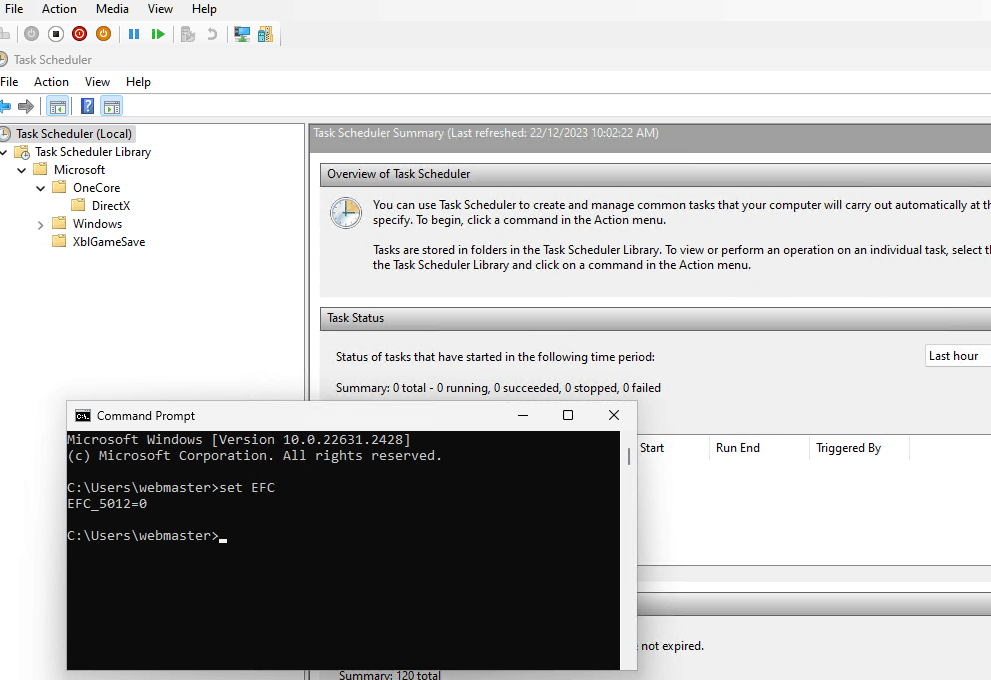This screenshot has height=680, width=991.
Task: Click the grey Start VM power icon
Action: [x=31, y=34]
